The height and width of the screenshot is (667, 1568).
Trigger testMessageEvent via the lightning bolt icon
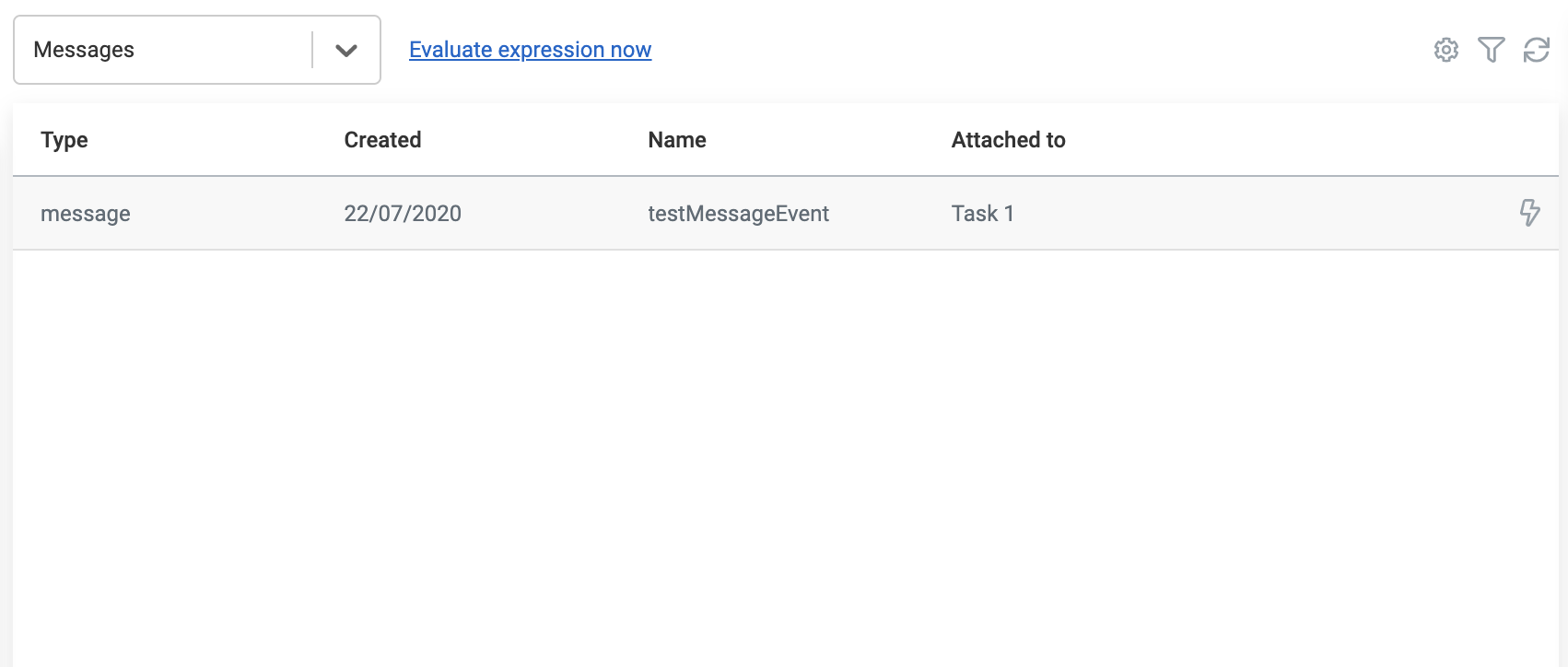[x=1529, y=213]
